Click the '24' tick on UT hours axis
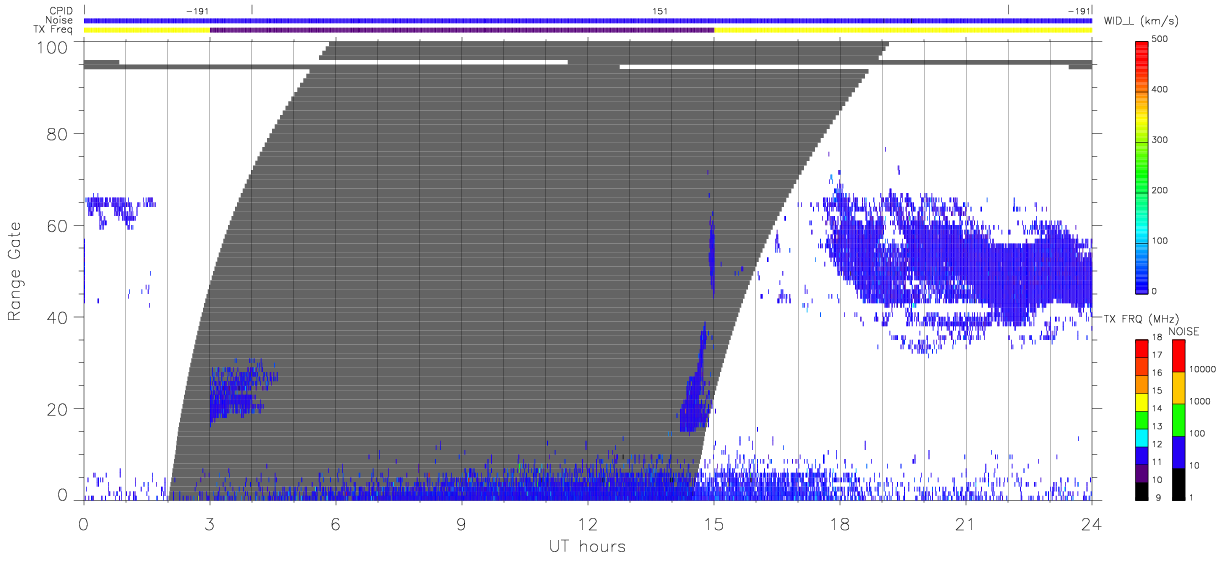This screenshot has width=1228, height=567. [1092, 523]
